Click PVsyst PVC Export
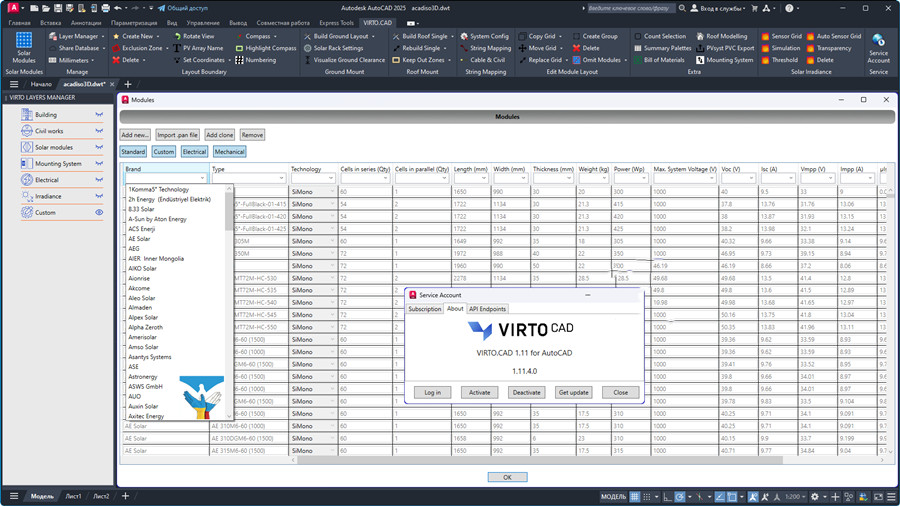Screen dimensions: 900x506 tap(725, 48)
